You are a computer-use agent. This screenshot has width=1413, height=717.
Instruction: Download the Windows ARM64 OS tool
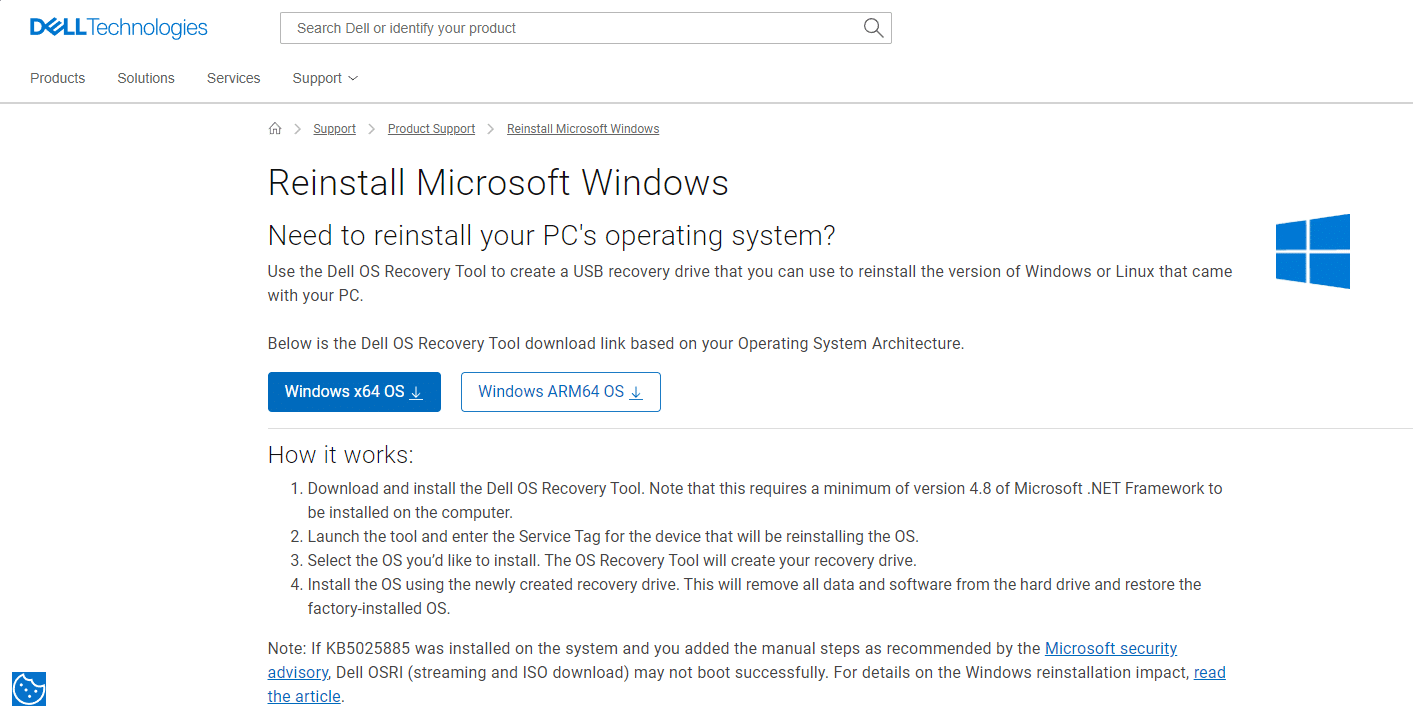[x=561, y=392]
